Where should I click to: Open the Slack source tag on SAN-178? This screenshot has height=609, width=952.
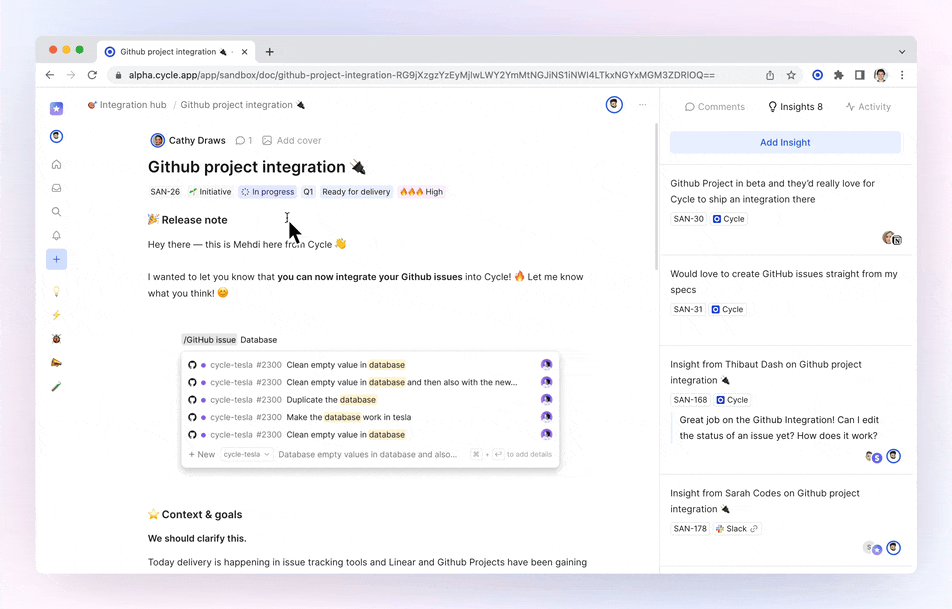click(736, 528)
